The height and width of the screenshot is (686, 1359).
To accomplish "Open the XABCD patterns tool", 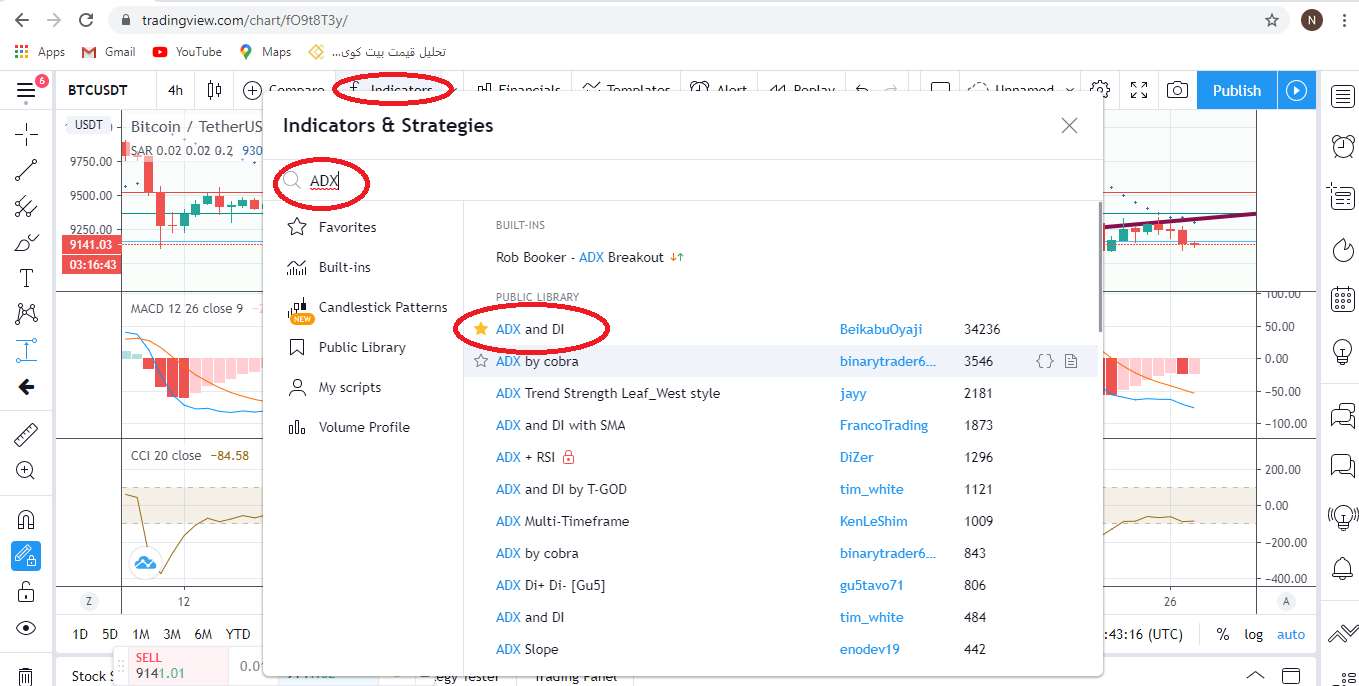I will pyautogui.click(x=26, y=314).
